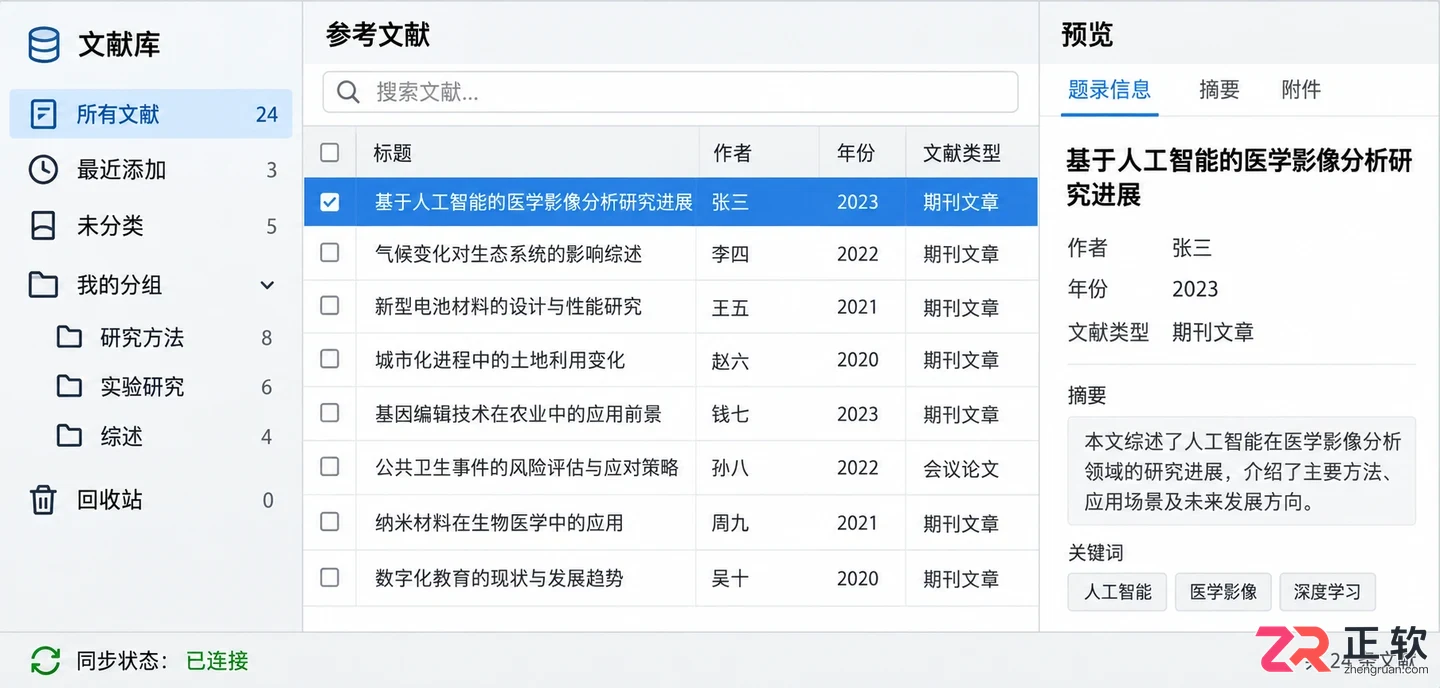Click the count 24 beside 所有文献

coord(266,115)
